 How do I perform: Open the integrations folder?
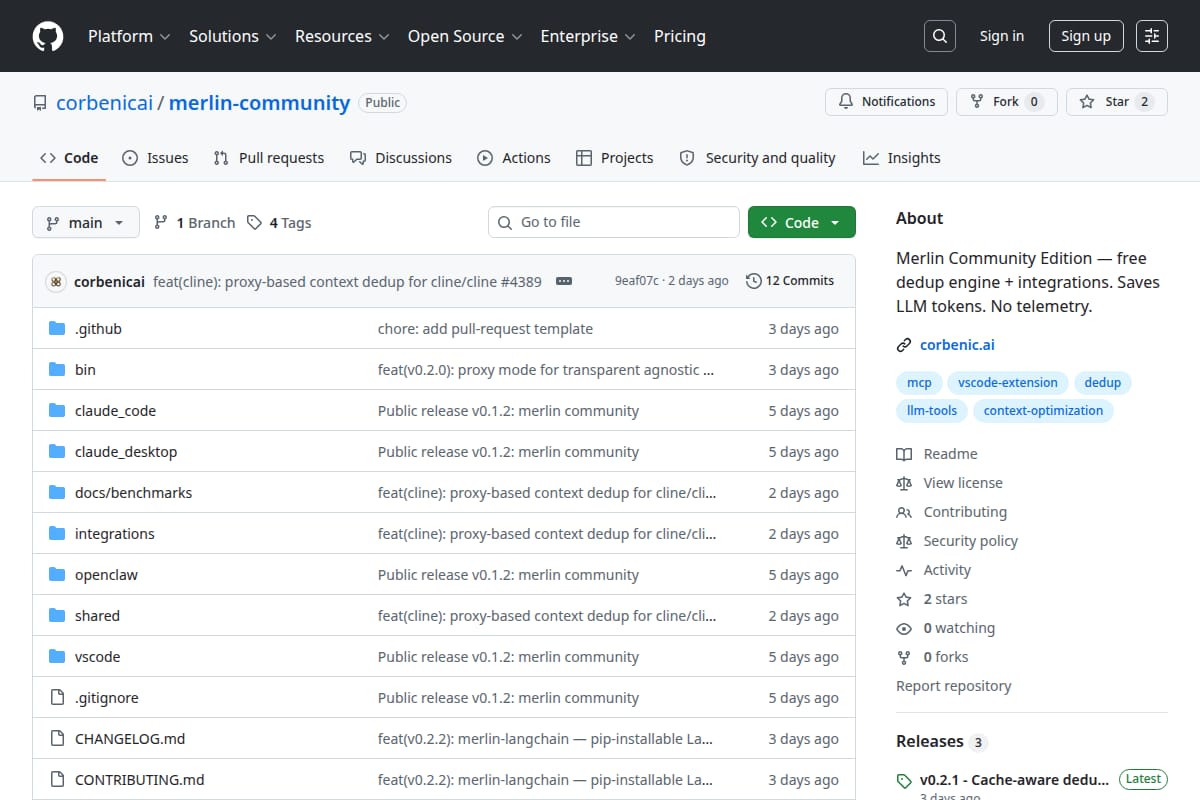pyautogui.click(x=115, y=534)
